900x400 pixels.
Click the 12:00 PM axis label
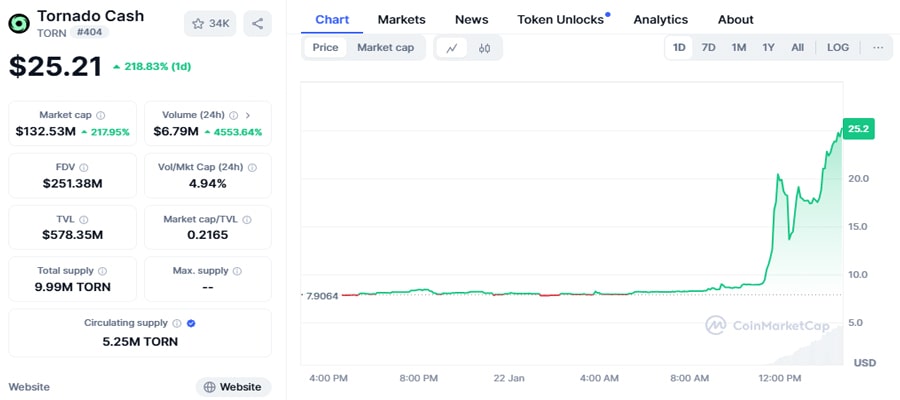[779, 379]
